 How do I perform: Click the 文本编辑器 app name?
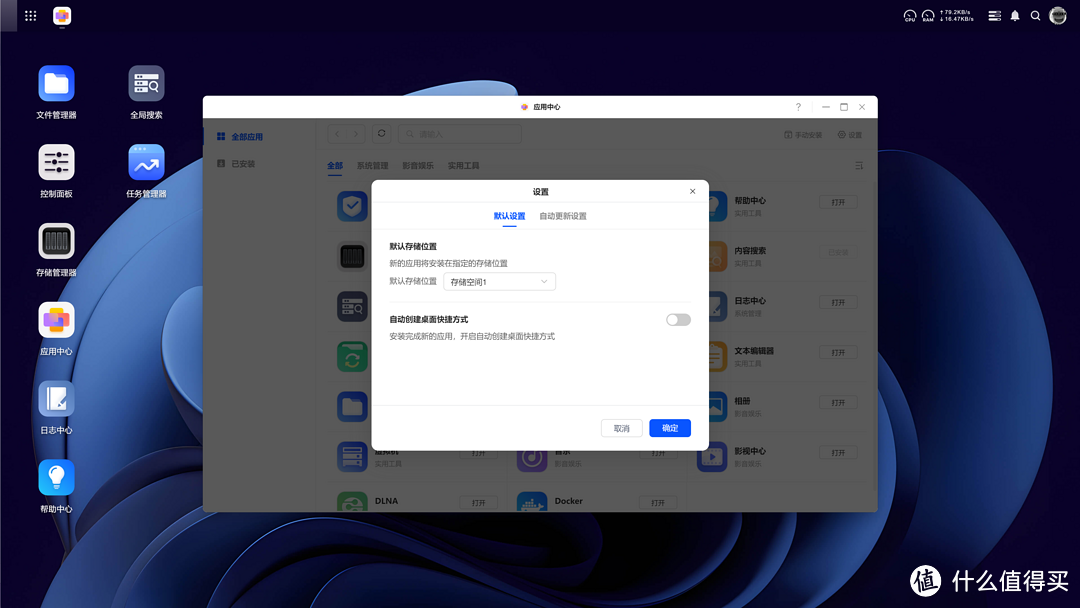point(754,351)
